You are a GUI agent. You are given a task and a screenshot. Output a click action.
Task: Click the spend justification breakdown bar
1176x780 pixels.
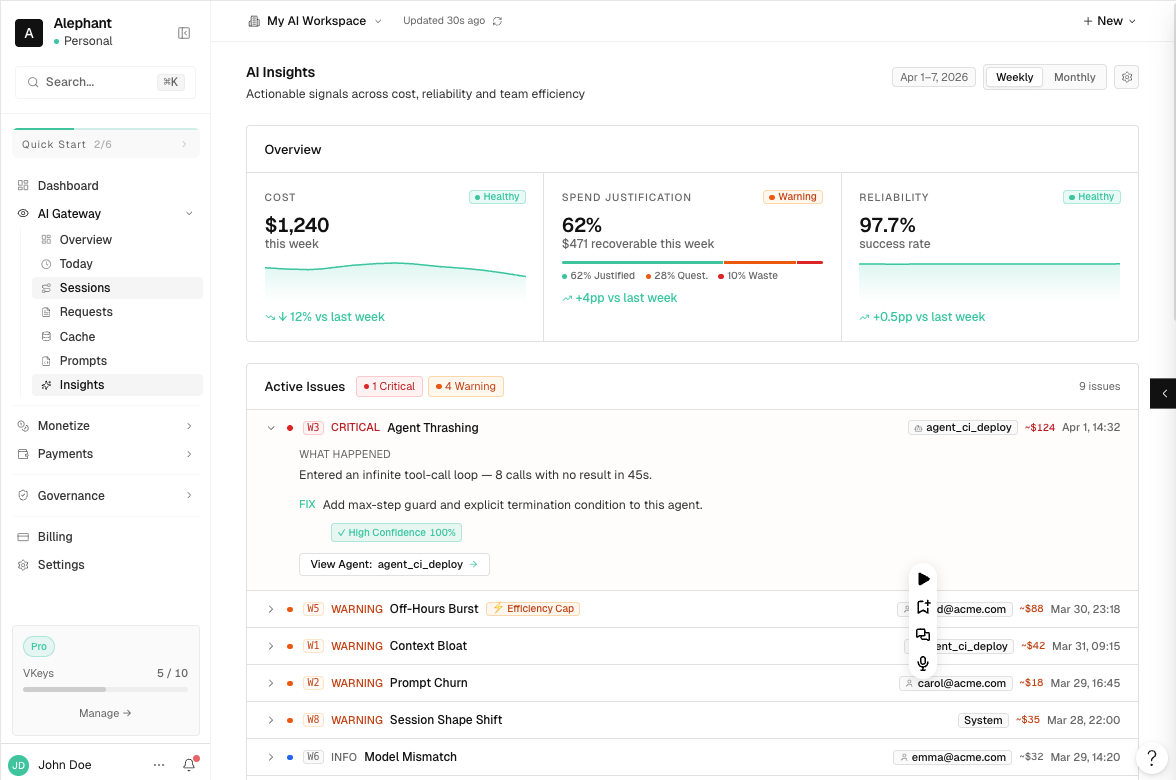coord(692,262)
